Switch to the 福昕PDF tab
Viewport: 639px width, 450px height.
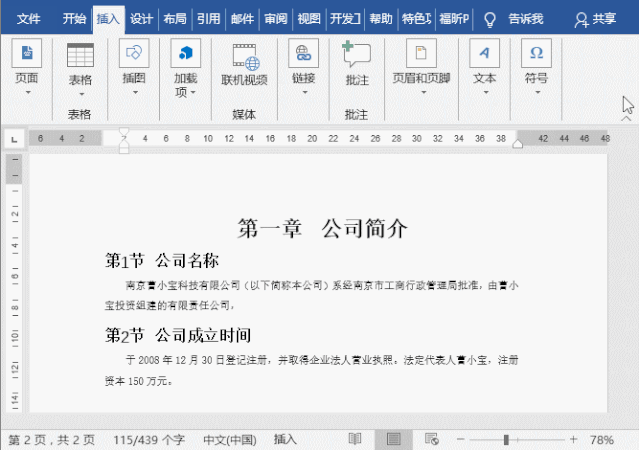click(x=454, y=19)
